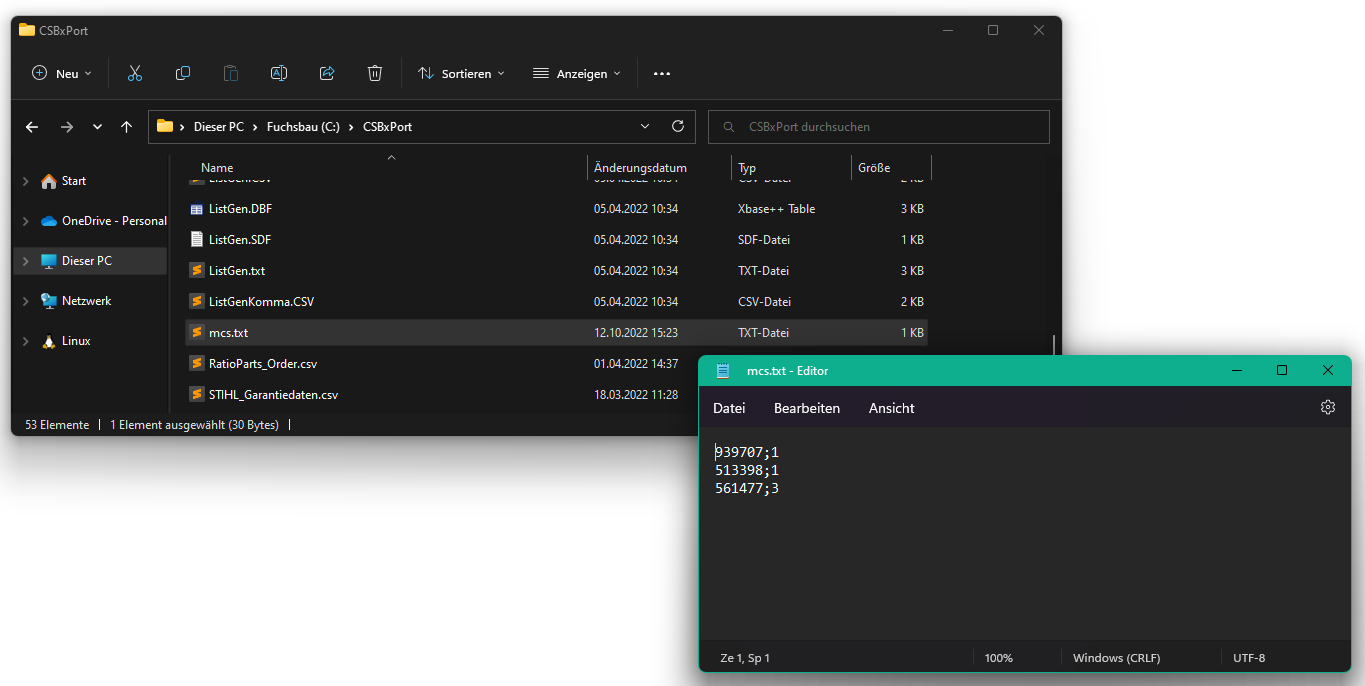This screenshot has width=1365, height=686.
Task: Select file name ListGen.DBF
Action: (240, 209)
